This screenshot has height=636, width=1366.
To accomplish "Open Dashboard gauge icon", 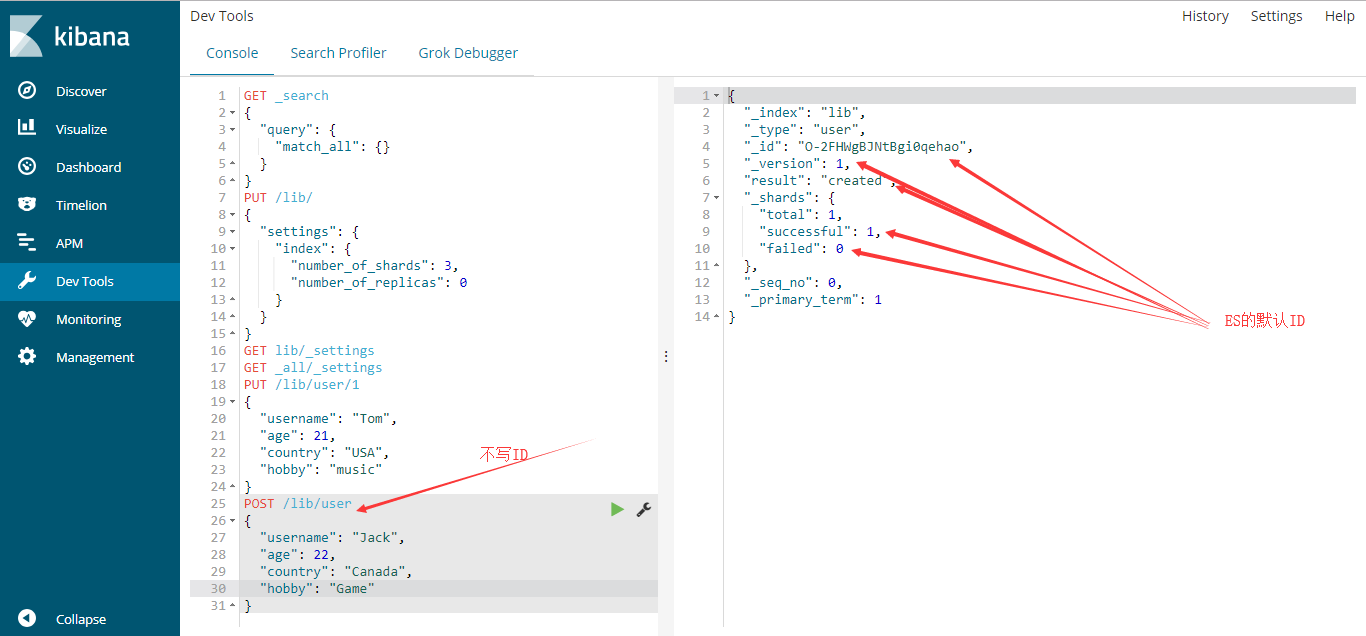I will (27, 167).
